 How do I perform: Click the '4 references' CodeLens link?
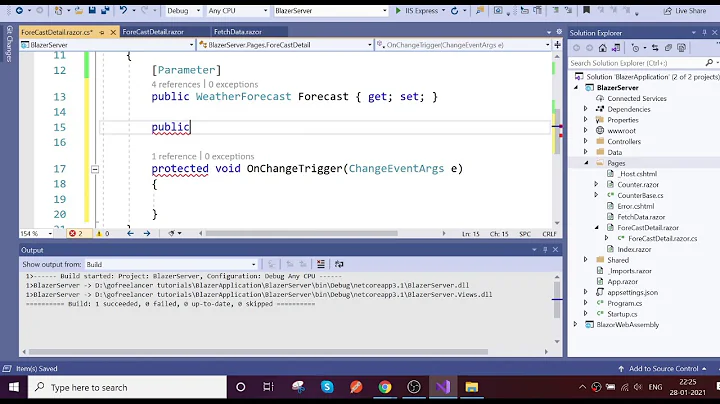[175, 84]
